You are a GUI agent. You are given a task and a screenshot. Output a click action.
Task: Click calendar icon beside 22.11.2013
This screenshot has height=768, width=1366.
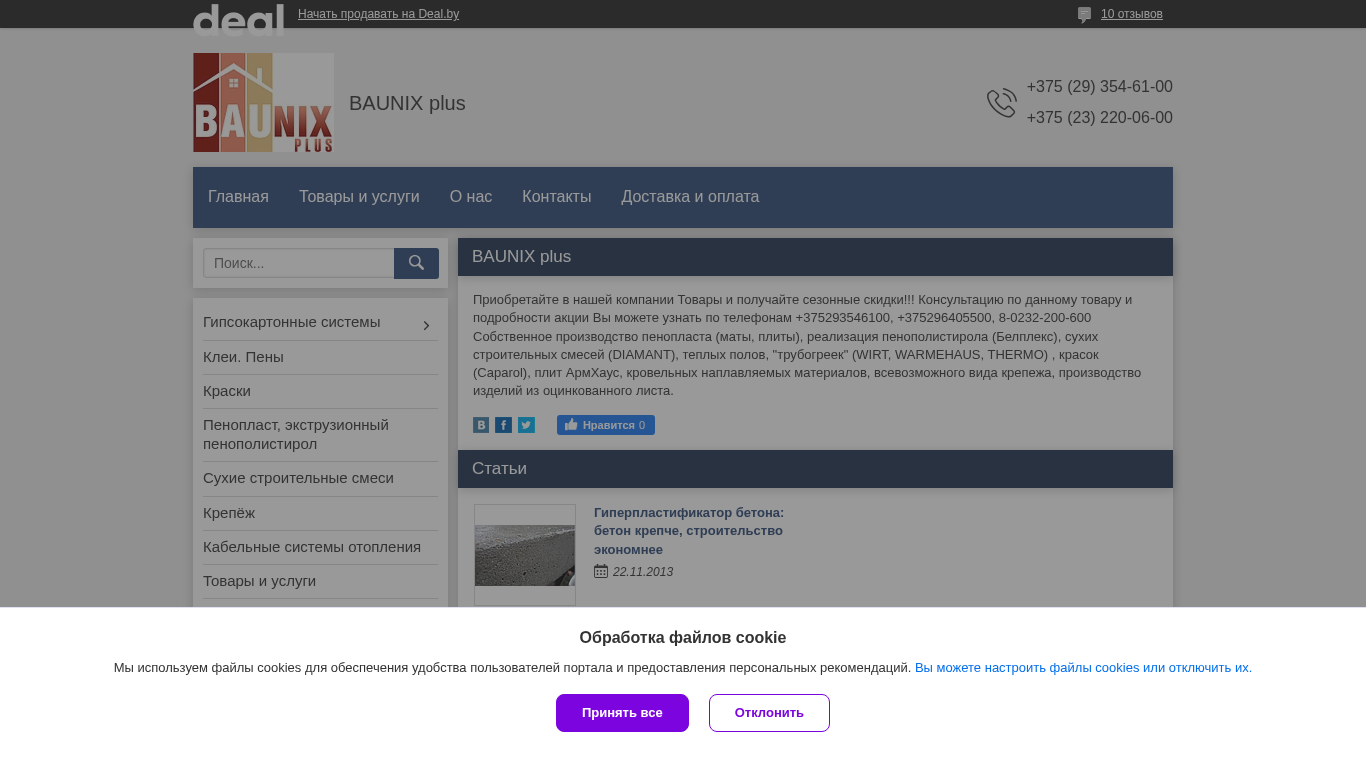pyautogui.click(x=601, y=571)
